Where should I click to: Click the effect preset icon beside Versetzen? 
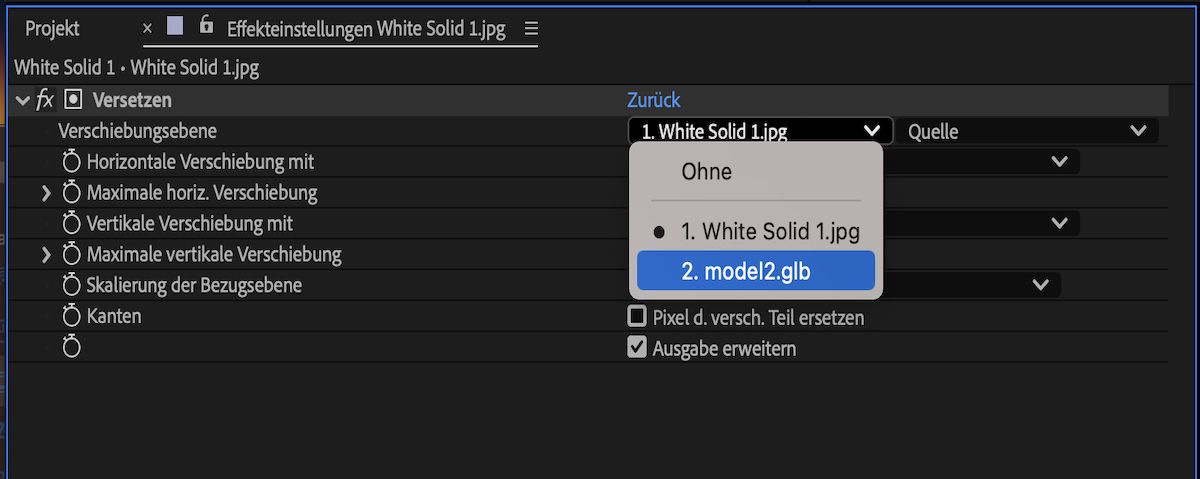[72, 100]
